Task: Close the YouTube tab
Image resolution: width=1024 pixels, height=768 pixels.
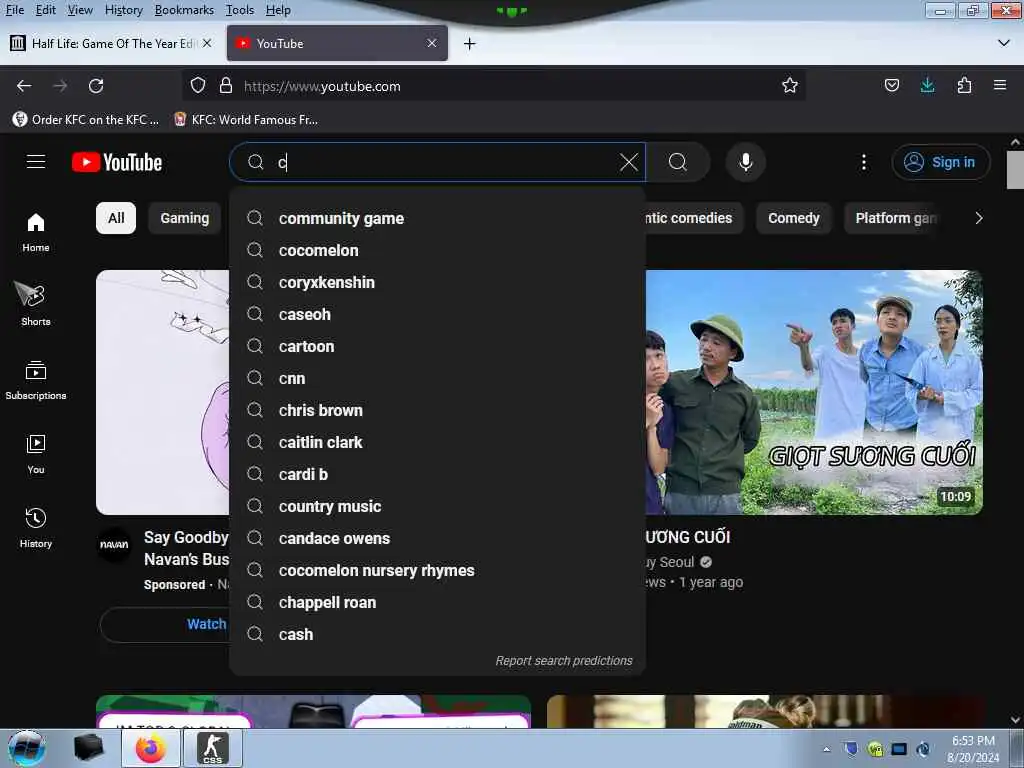Action: point(432,43)
